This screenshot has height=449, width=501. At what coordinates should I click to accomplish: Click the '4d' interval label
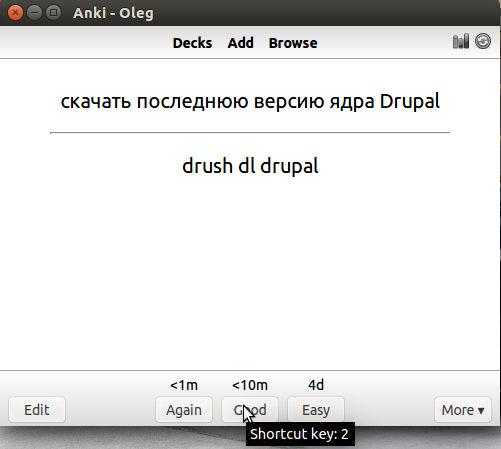point(316,385)
